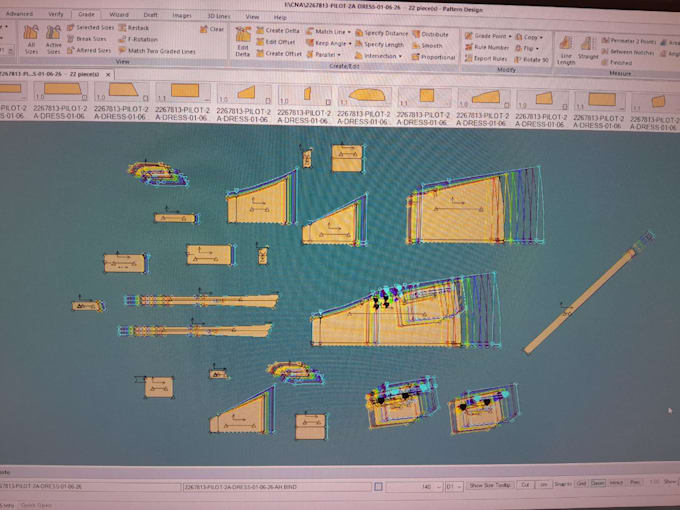Click the Export Rules tool
Screen dimensions: 680x510
pyautogui.click(x=486, y=58)
